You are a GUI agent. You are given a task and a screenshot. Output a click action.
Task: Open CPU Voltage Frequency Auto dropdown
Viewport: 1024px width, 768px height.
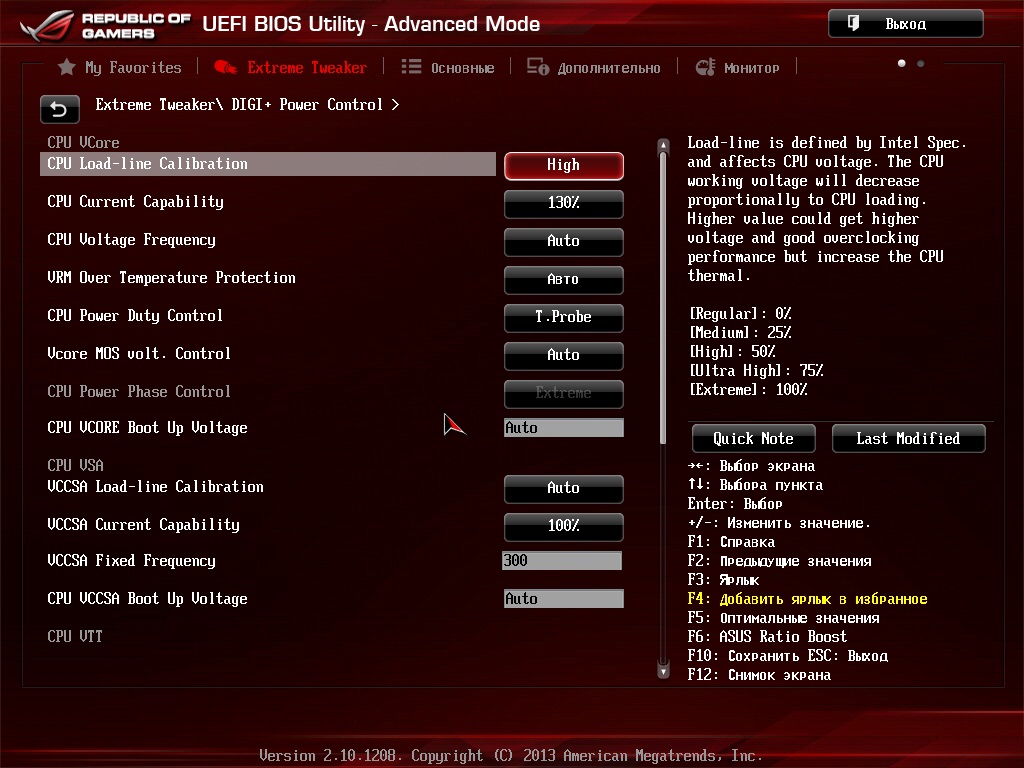click(x=564, y=241)
